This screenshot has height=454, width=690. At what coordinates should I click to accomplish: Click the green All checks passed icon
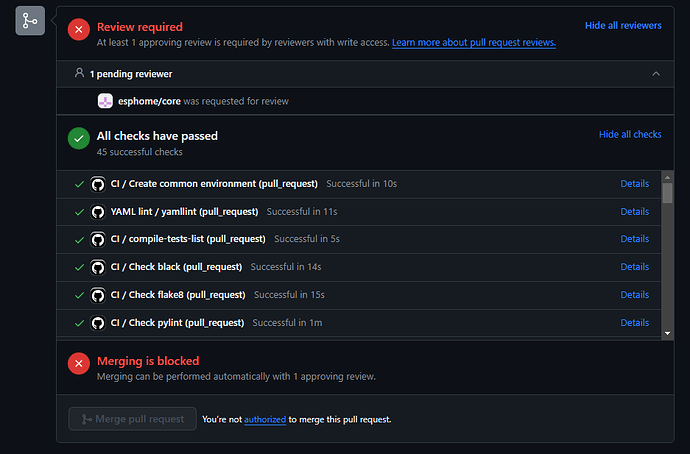pyautogui.click(x=79, y=139)
